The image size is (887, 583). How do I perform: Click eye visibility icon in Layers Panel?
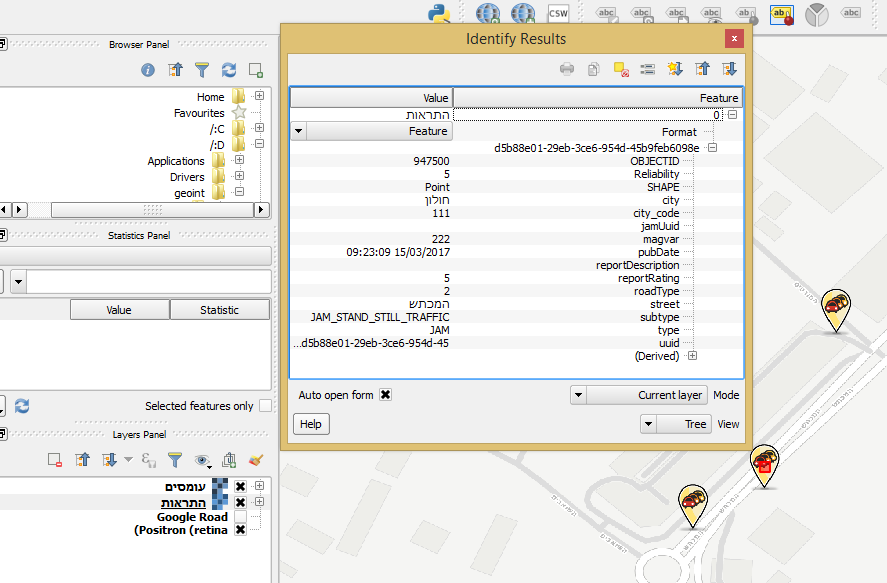(x=203, y=460)
